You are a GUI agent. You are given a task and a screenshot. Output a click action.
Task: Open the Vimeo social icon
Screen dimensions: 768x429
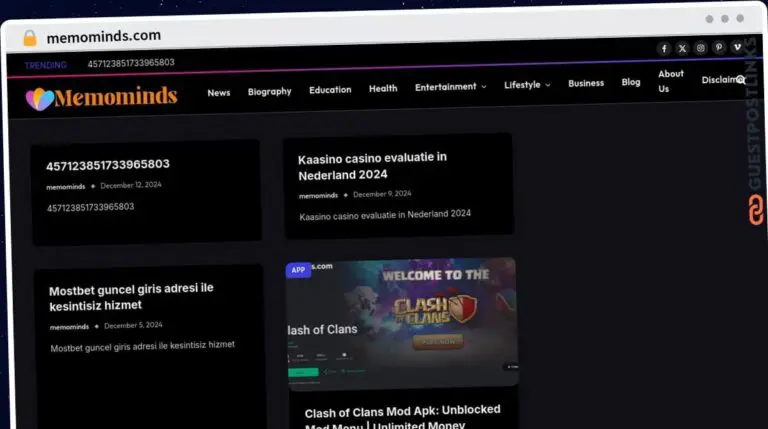click(x=737, y=47)
